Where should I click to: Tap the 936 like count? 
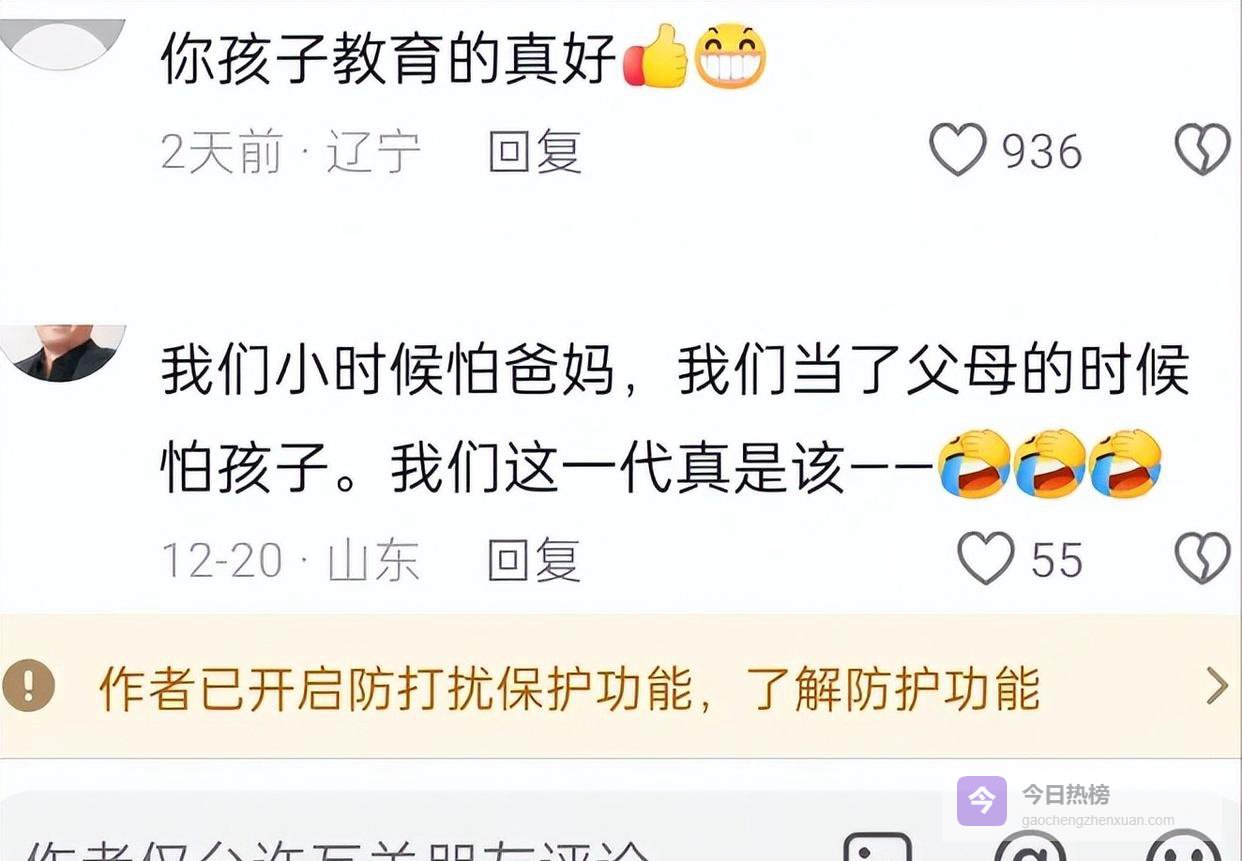coord(1042,152)
